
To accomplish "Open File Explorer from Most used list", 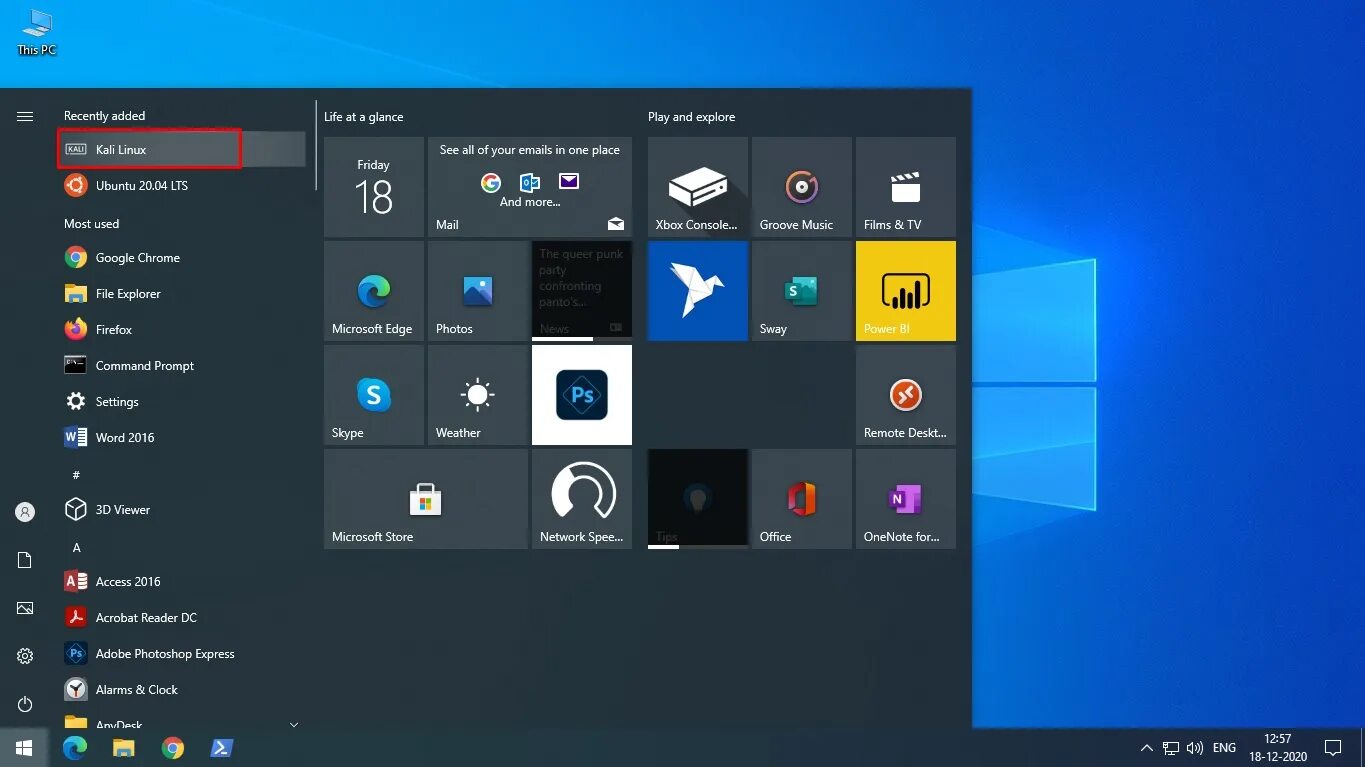I will pos(181,293).
